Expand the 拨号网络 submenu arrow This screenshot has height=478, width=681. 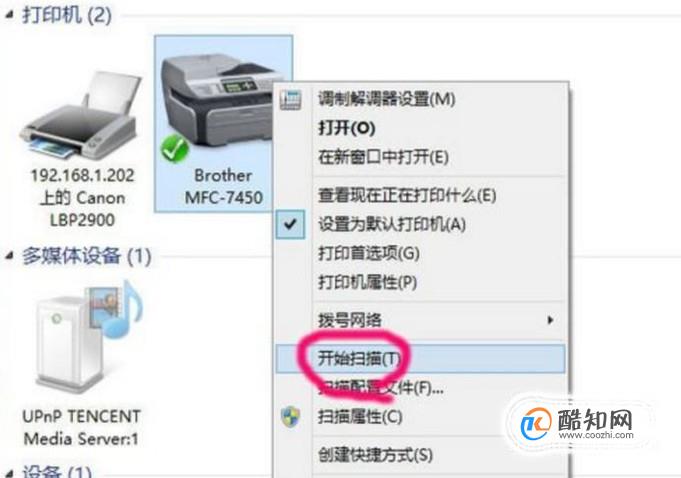(550, 320)
